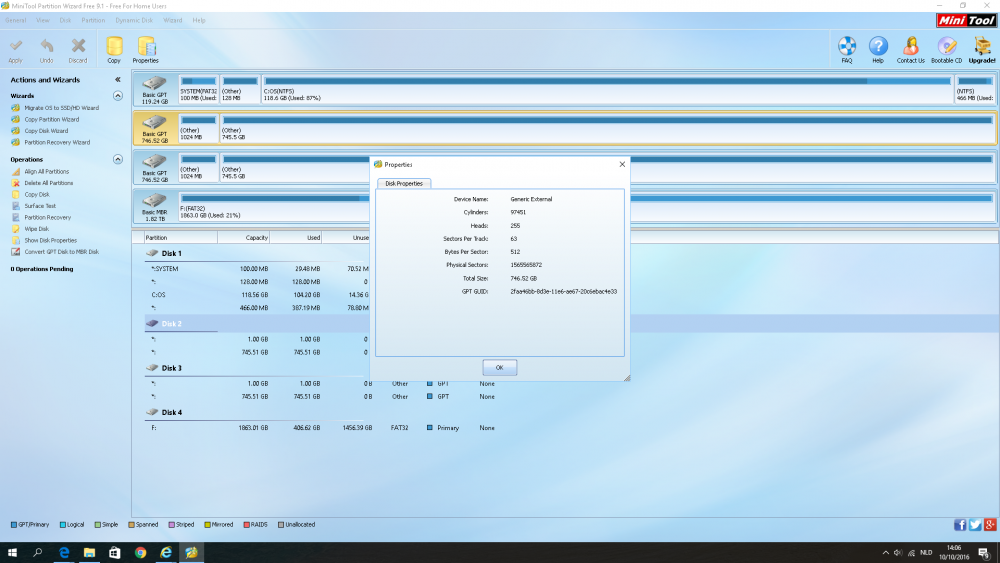Open the FAQ lifebuoy icon
1000x563 pixels.
click(x=847, y=48)
